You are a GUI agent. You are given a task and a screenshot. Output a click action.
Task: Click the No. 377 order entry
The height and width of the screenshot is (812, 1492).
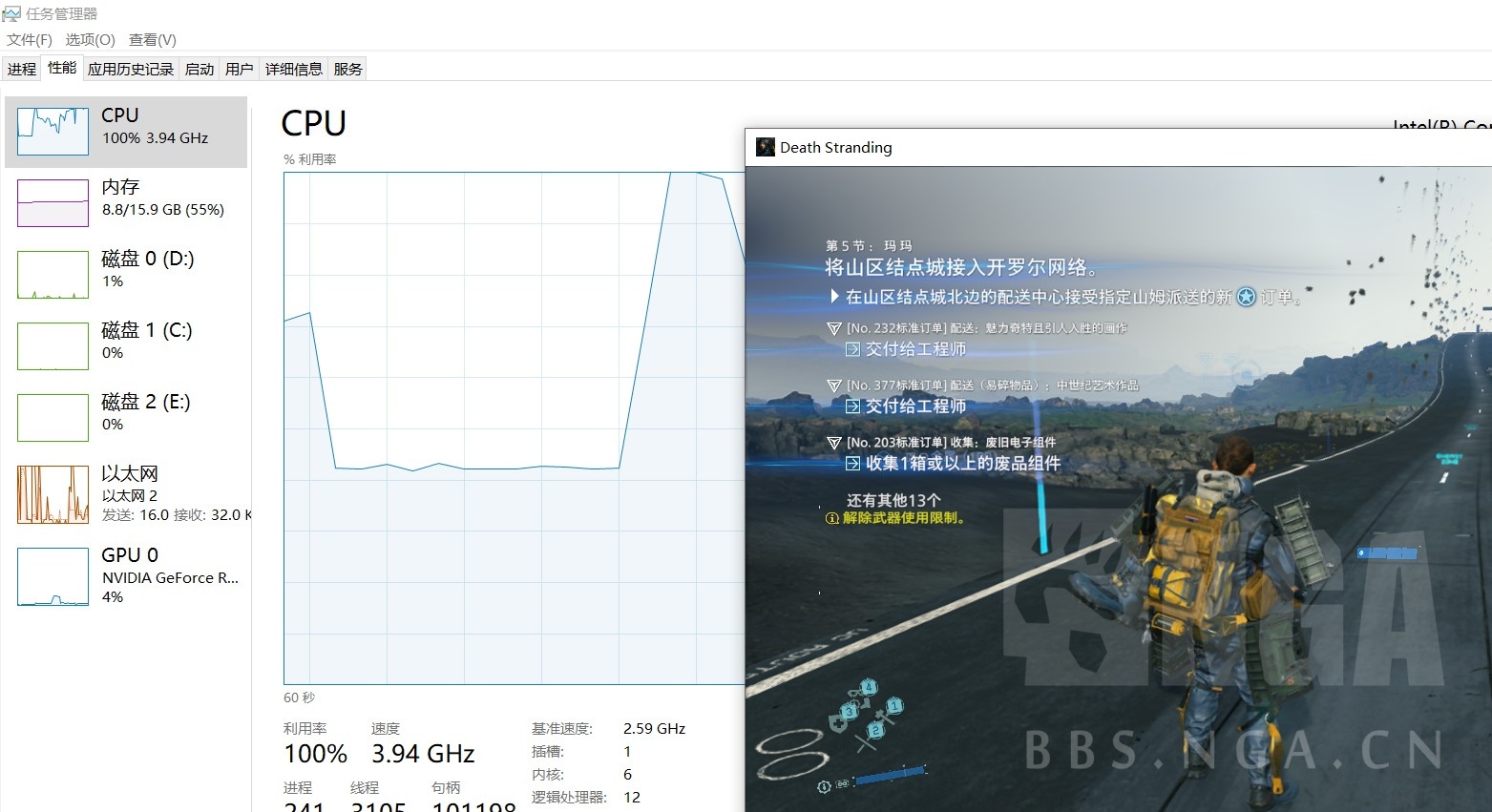pyautogui.click(x=993, y=385)
